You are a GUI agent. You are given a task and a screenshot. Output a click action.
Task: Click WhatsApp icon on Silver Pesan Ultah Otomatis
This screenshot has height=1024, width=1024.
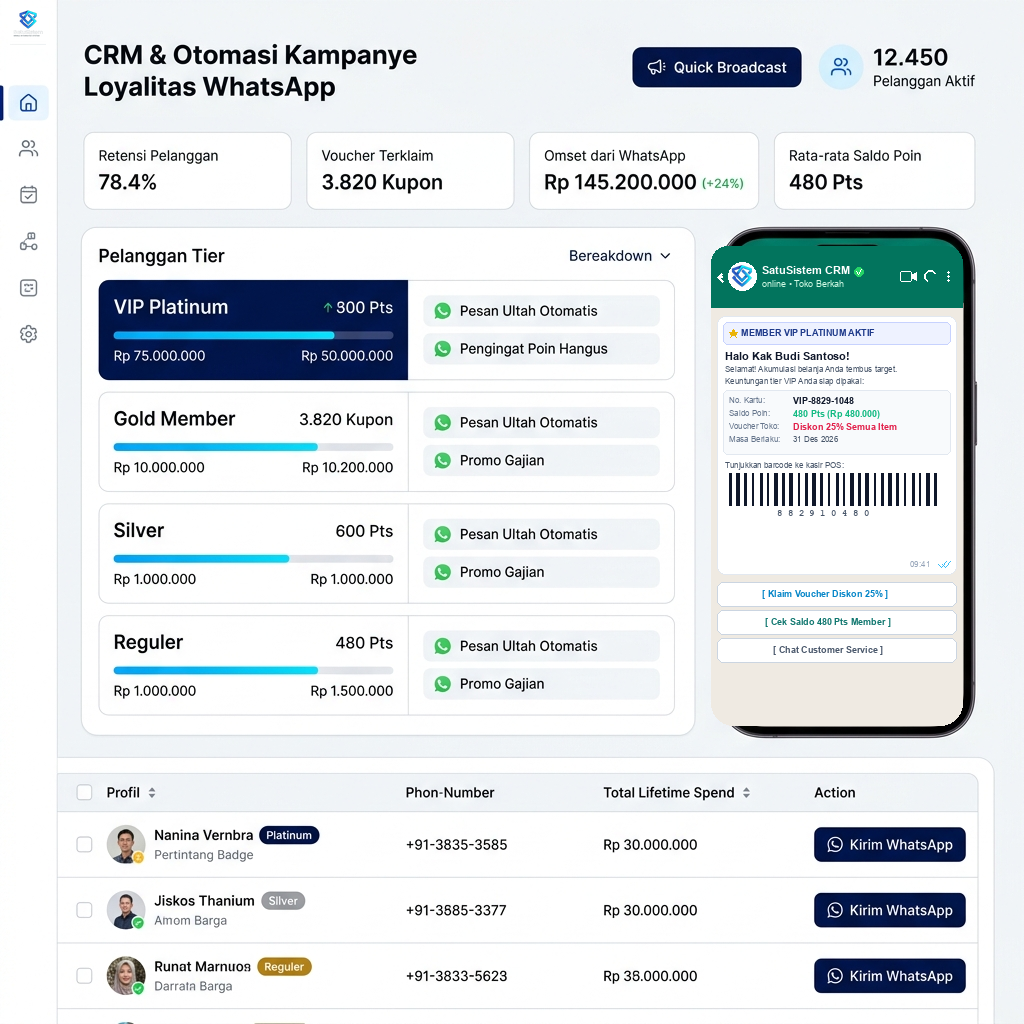(443, 534)
